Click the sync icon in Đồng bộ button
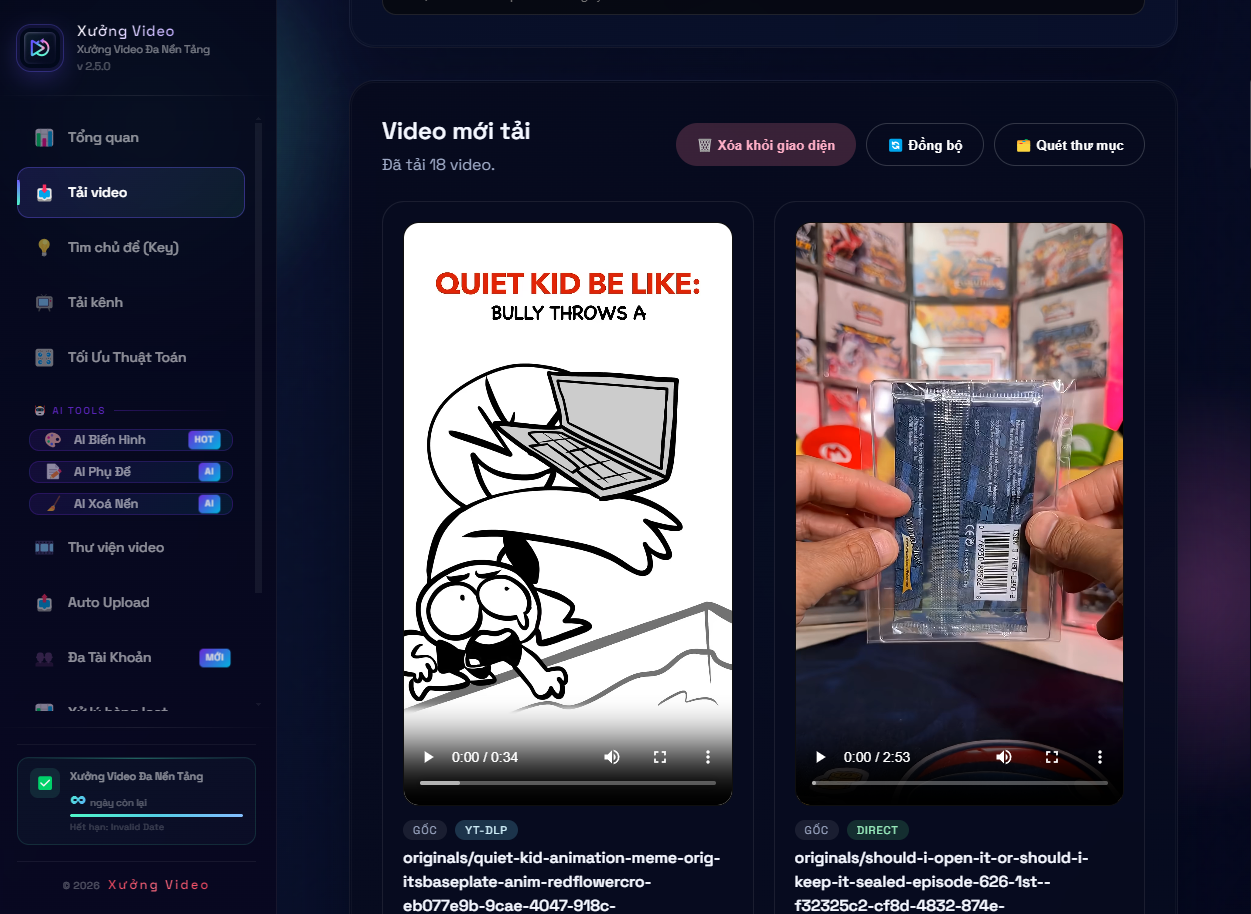The image size is (1251, 914). click(x=895, y=146)
